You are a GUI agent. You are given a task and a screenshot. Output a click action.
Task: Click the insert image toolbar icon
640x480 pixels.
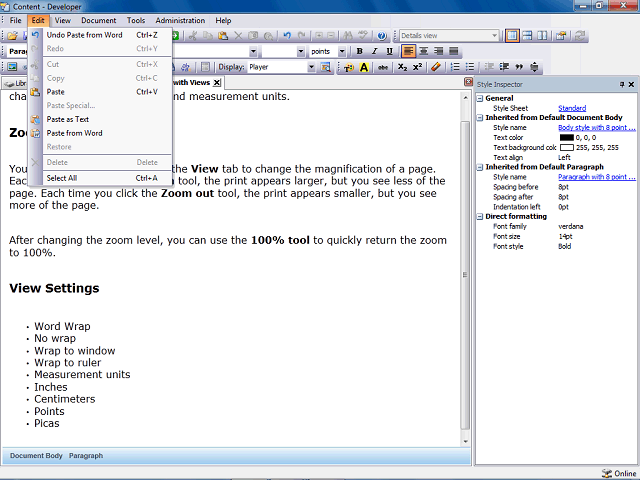(x=12, y=67)
